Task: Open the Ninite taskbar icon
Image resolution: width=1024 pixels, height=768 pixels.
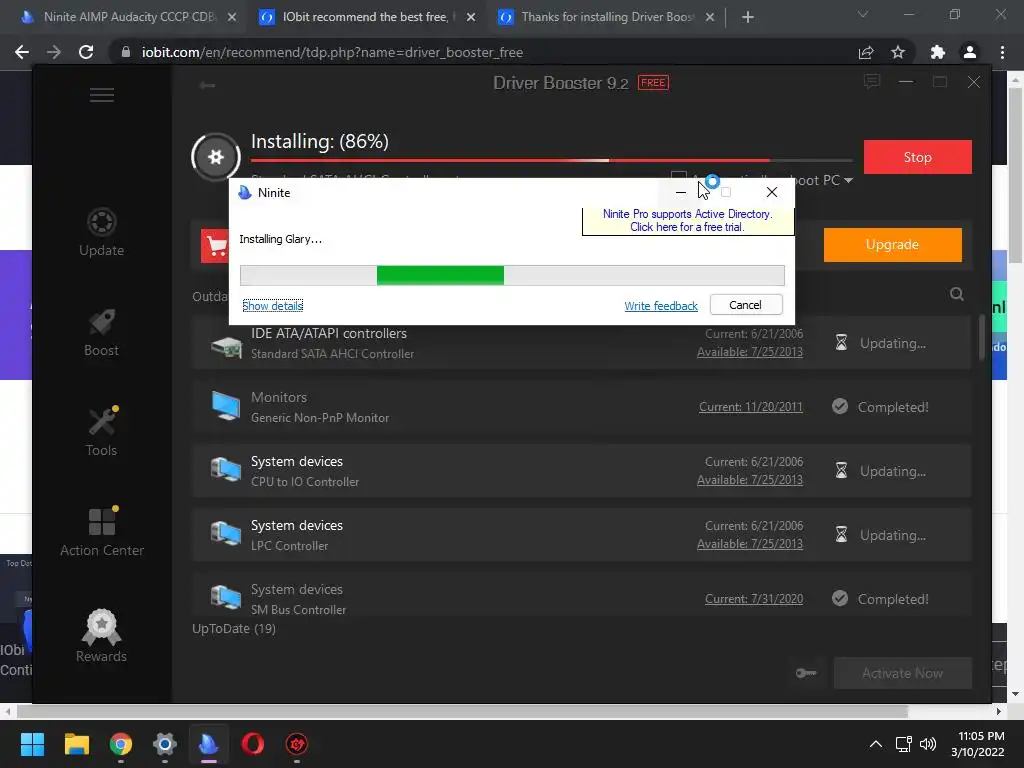Action: click(x=208, y=744)
